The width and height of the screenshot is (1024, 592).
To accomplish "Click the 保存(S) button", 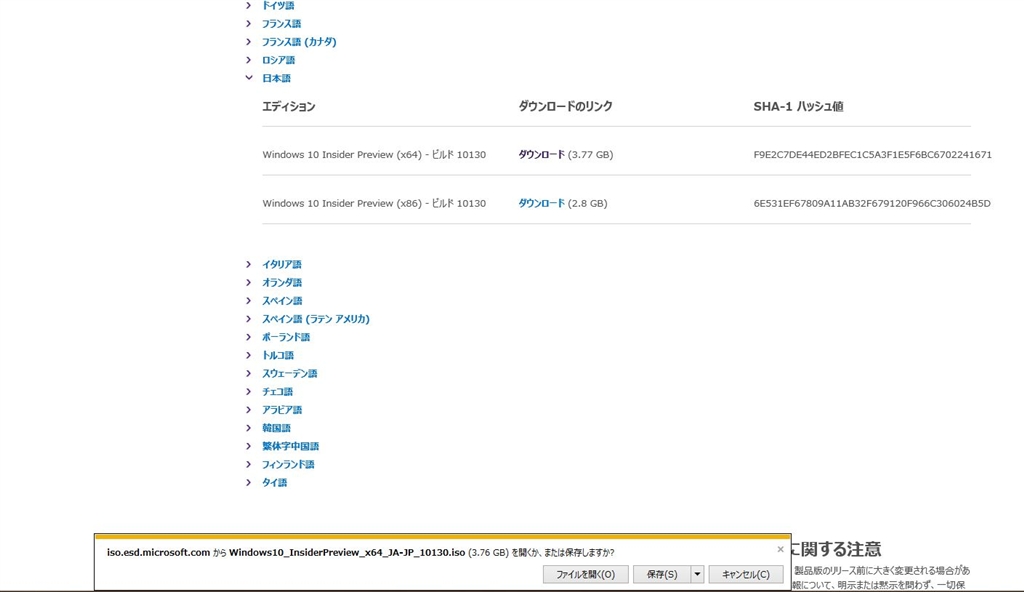I will pos(662,574).
